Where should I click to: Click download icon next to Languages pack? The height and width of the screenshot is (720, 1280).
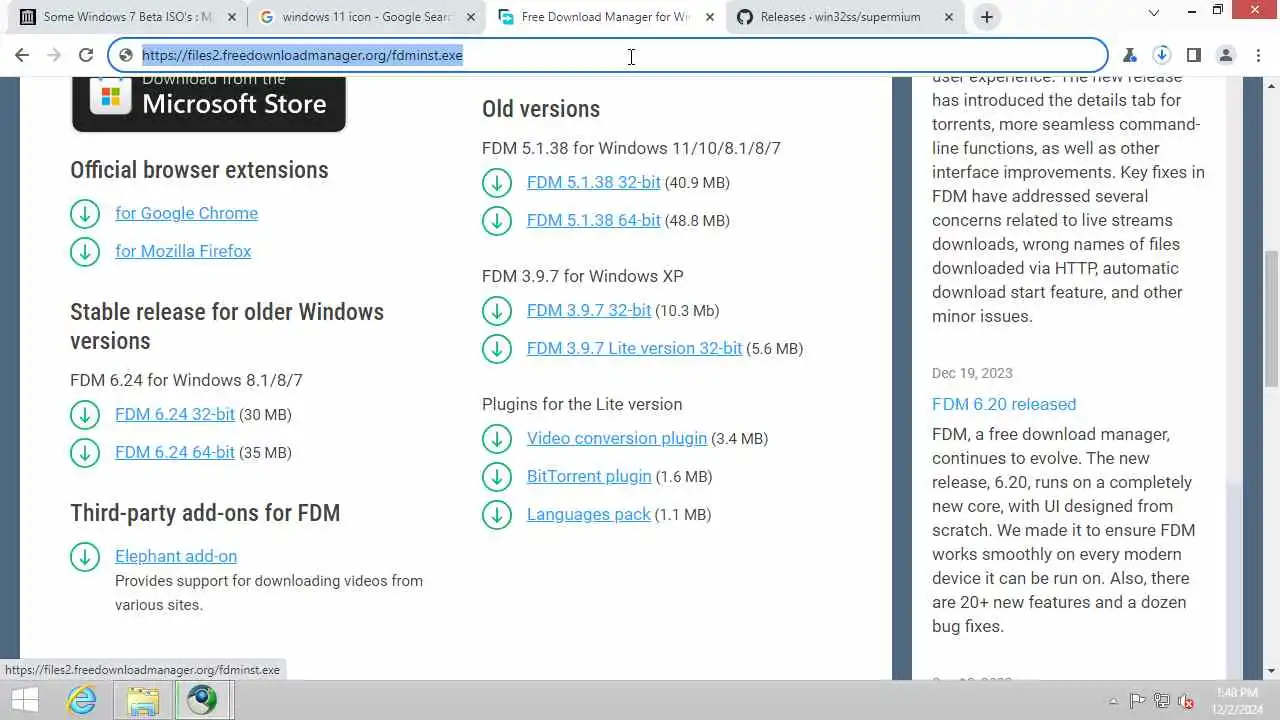(497, 514)
